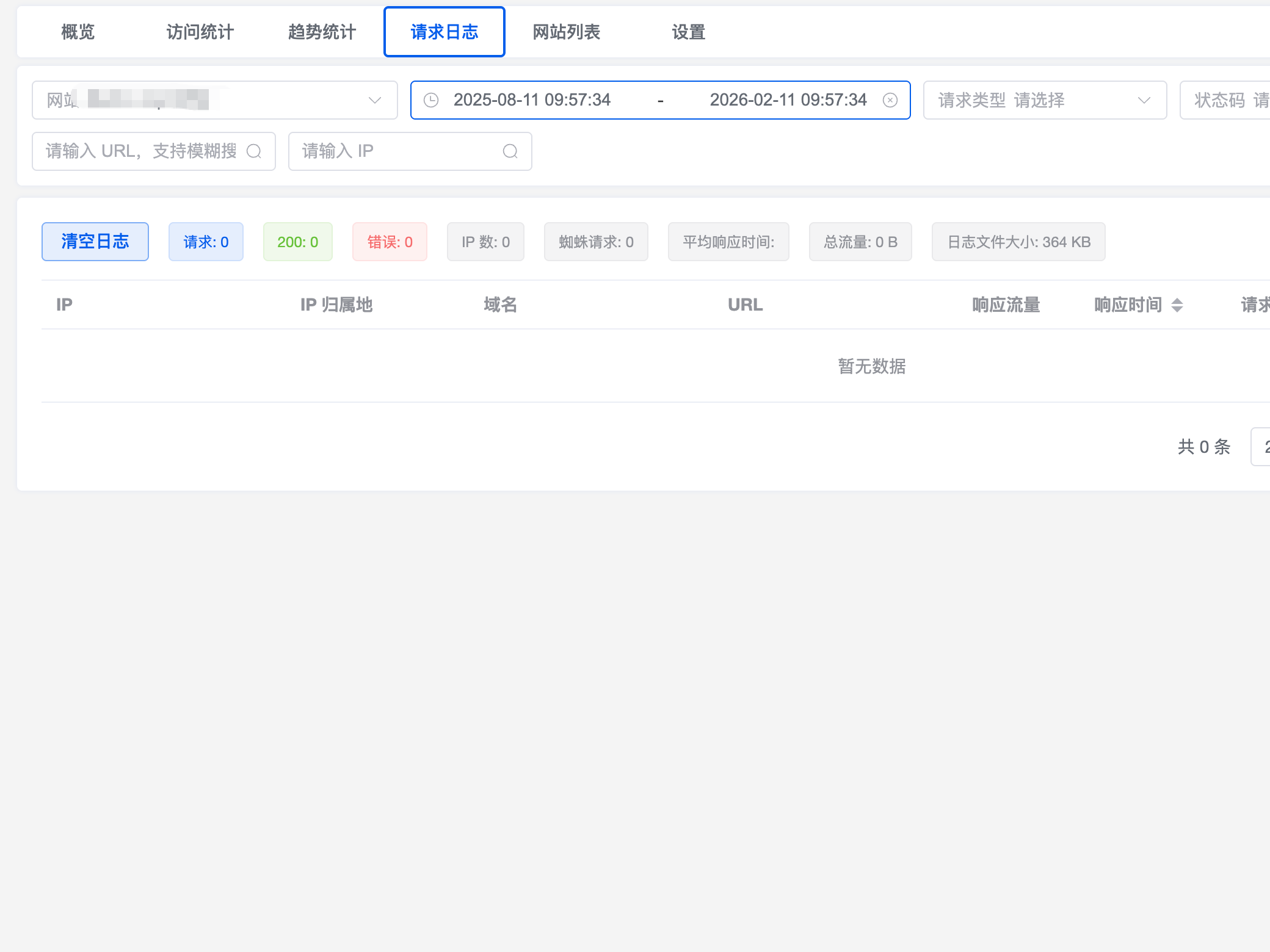Click the clock icon in date range field
This screenshot has height=952, width=1270.
pyautogui.click(x=431, y=100)
